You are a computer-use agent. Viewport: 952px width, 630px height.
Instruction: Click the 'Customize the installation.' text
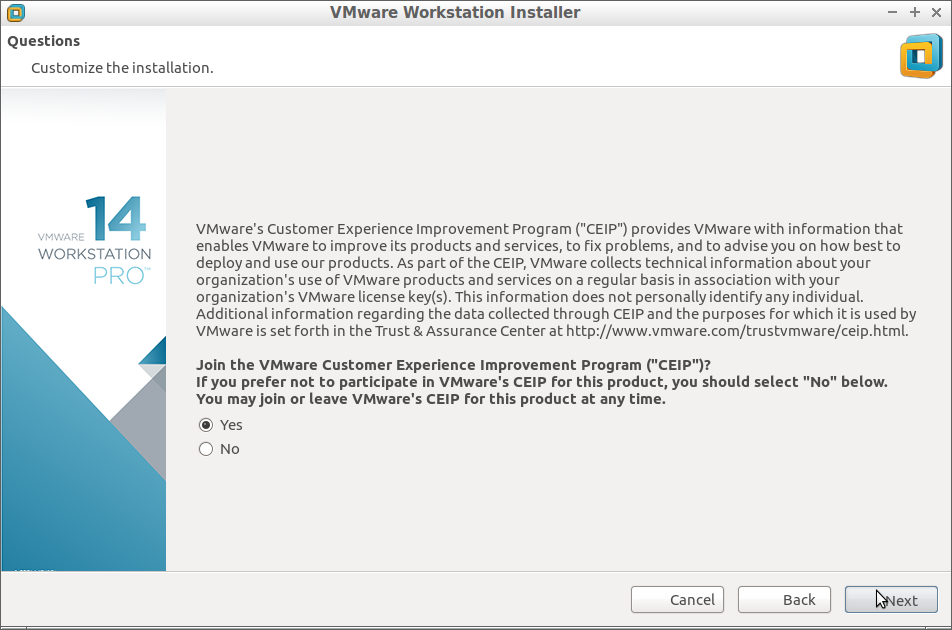[122, 68]
